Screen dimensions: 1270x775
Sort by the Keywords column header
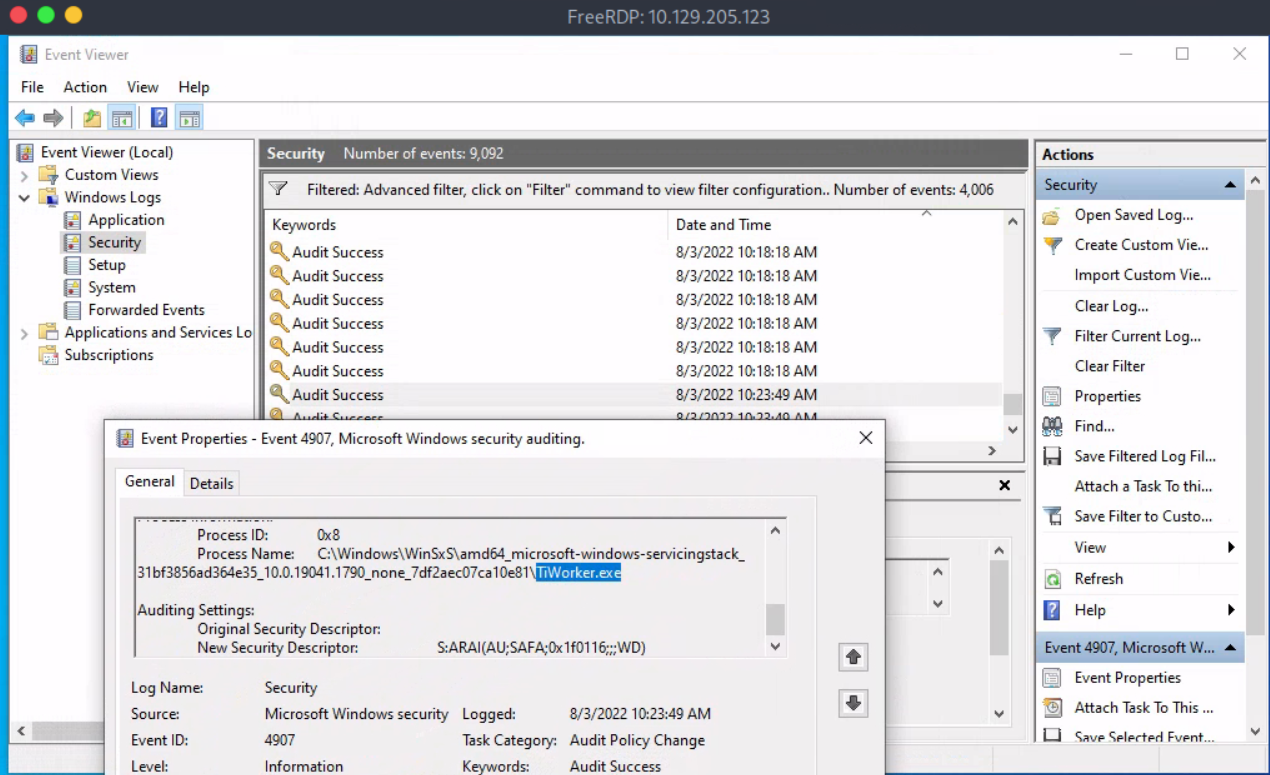point(466,225)
